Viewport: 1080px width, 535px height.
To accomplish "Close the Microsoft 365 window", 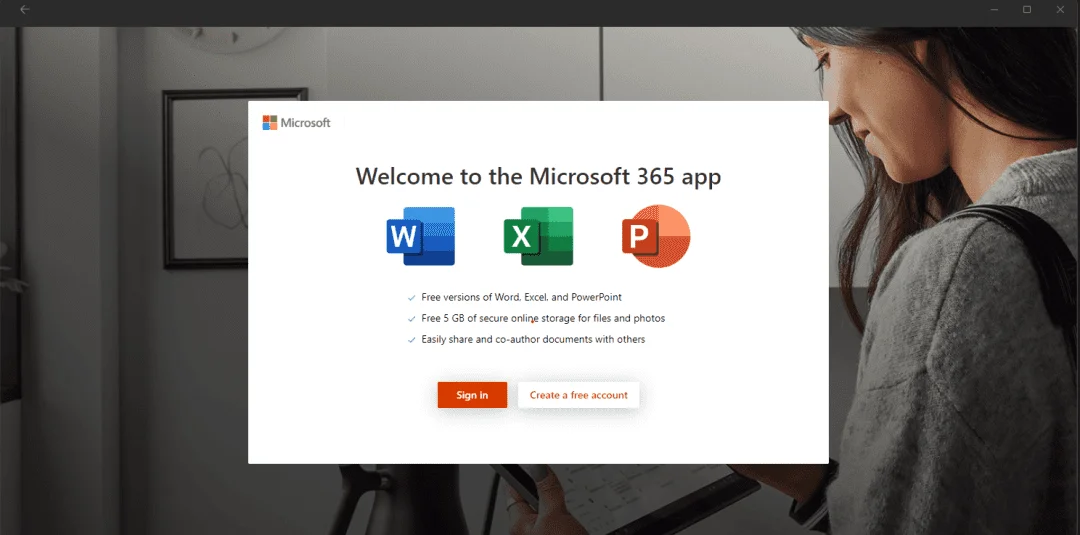I will (1060, 10).
